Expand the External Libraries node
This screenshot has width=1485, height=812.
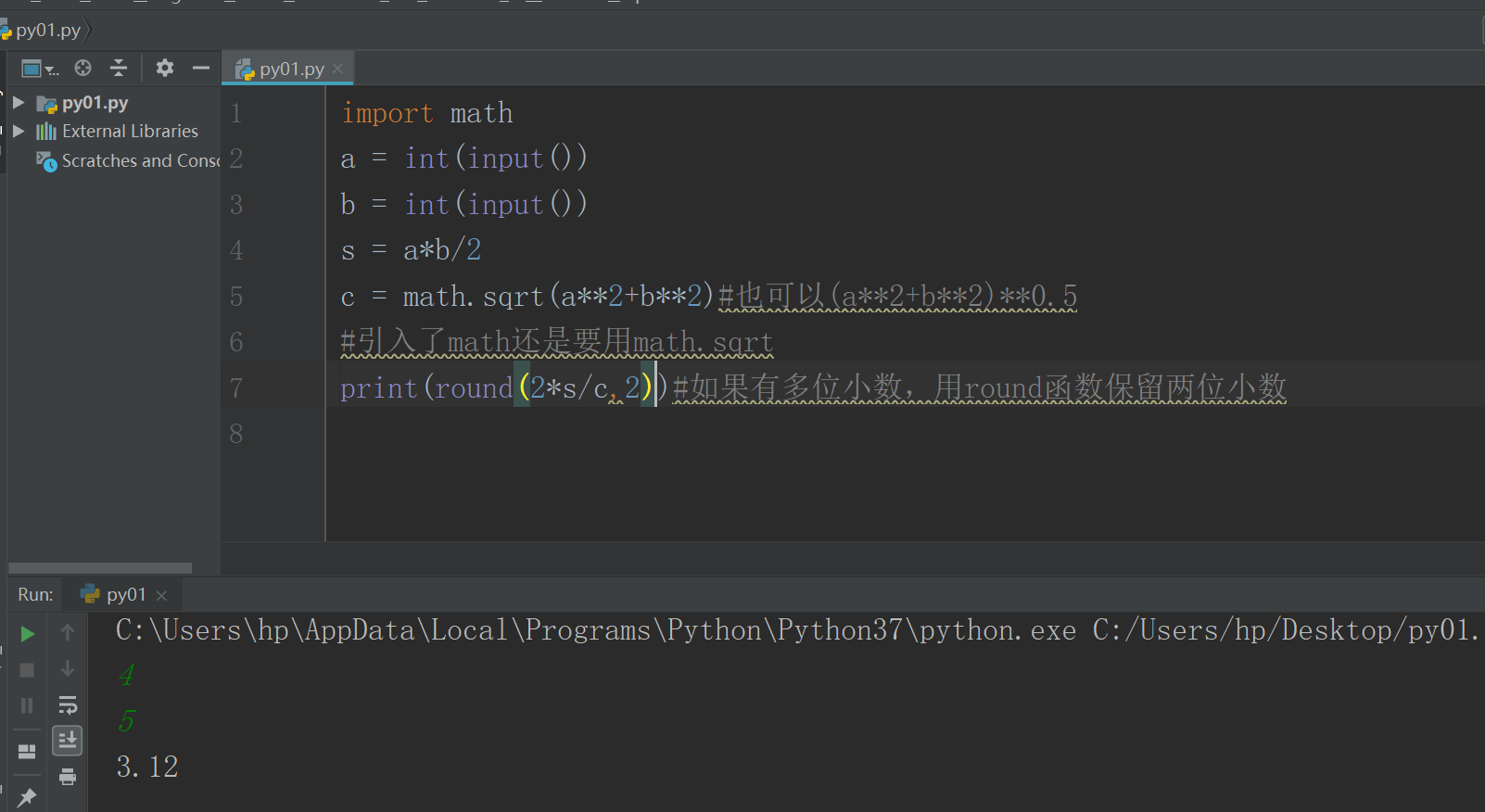tap(19, 131)
